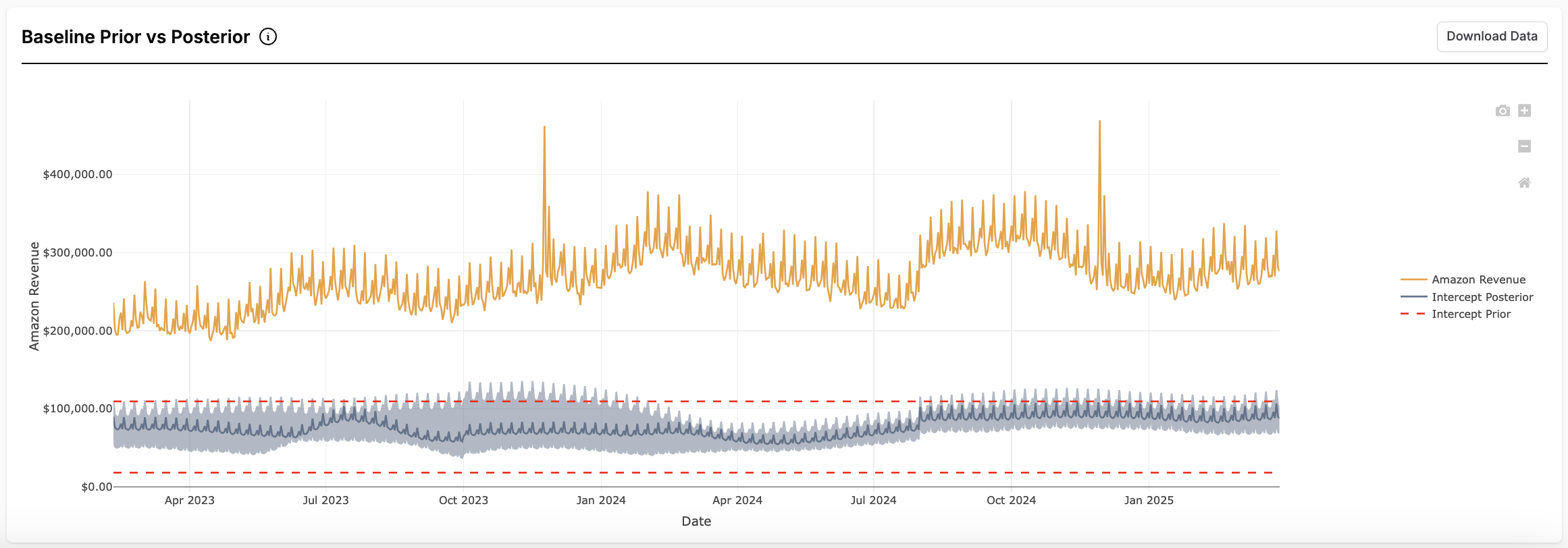Image resolution: width=1568 pixels, height=548 pixels.
Task: Click the $400,000.00 y-axis tick label
Action: pyautogui.click(x=78, y=174)
